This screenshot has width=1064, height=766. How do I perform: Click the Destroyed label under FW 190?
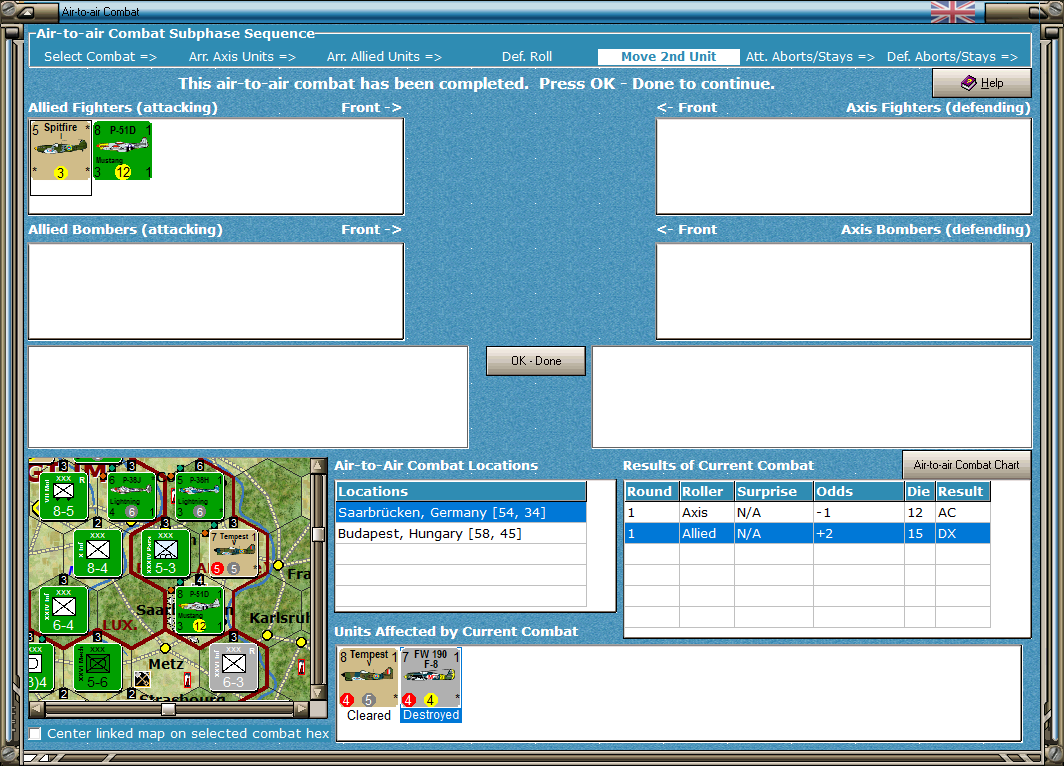tap(431, 715)
